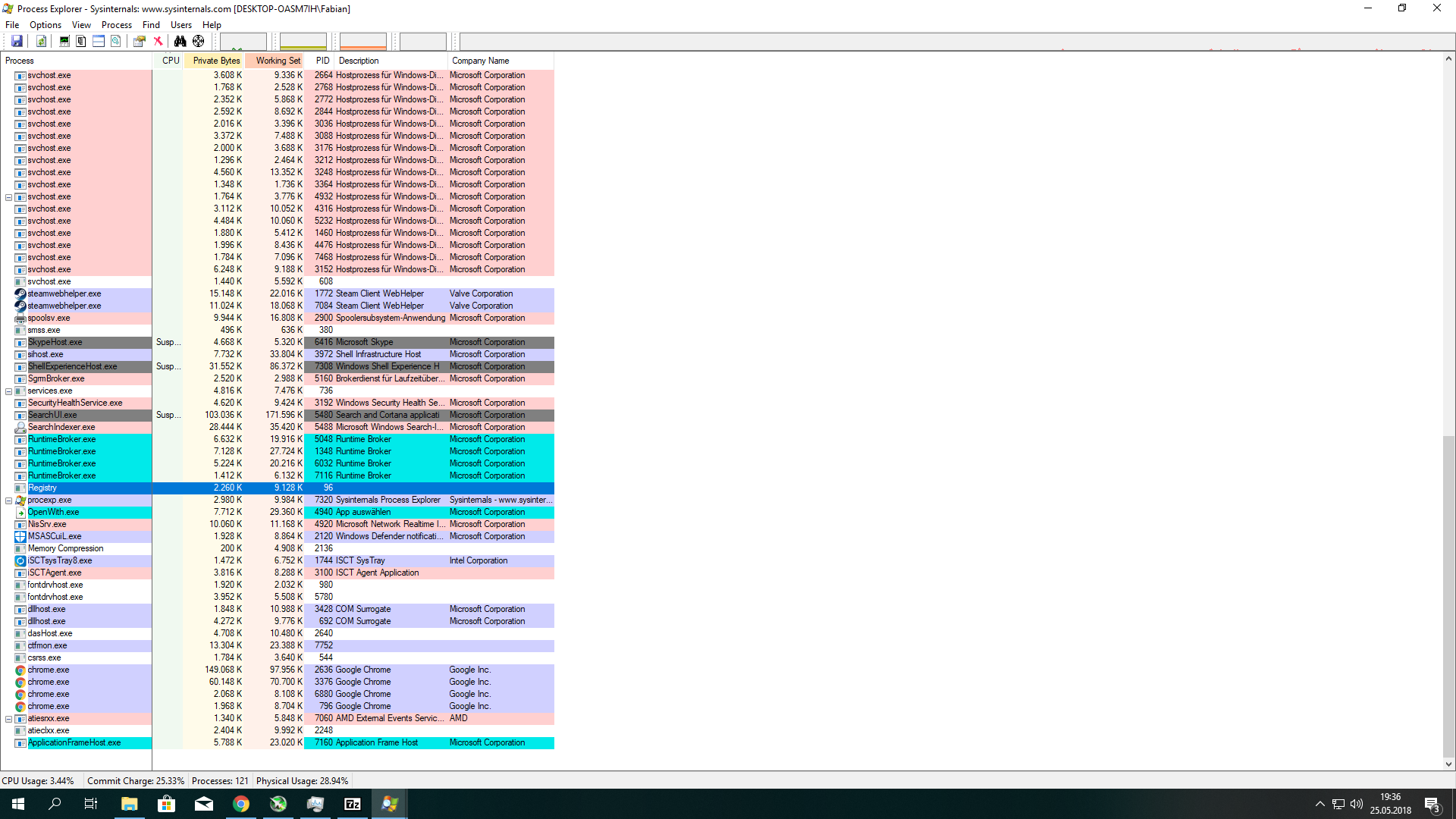The image size is (1456, 819).
Task: Open the System Information graph icon
Action: (x=64, y=41)
